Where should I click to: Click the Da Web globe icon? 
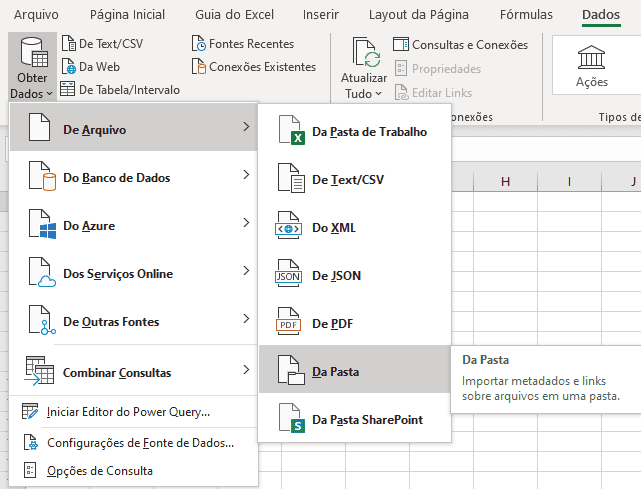pyautogui.click(x=69, y=66)
